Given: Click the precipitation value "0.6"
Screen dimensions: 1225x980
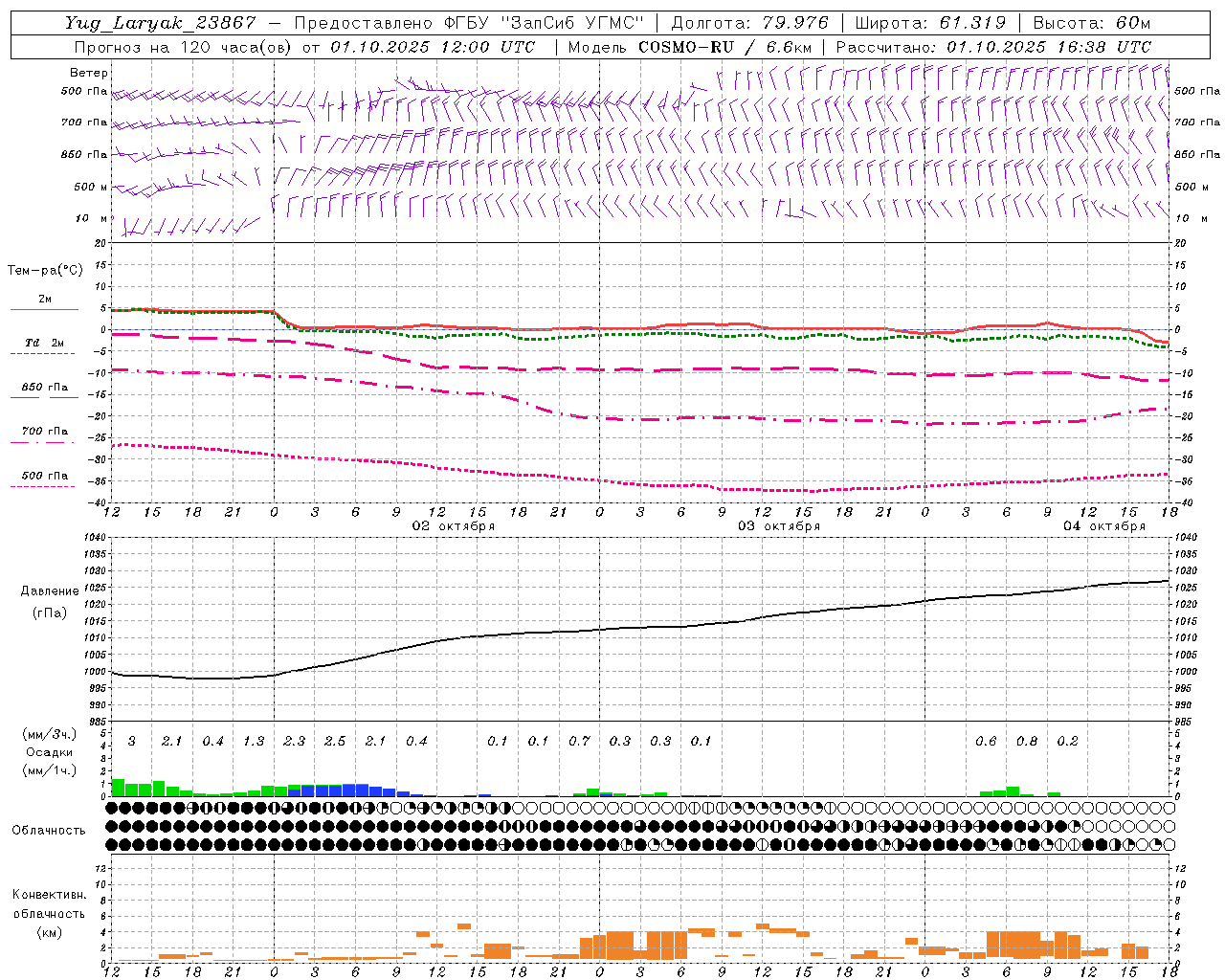Looking at the screenshot, I should coord(986,741).
